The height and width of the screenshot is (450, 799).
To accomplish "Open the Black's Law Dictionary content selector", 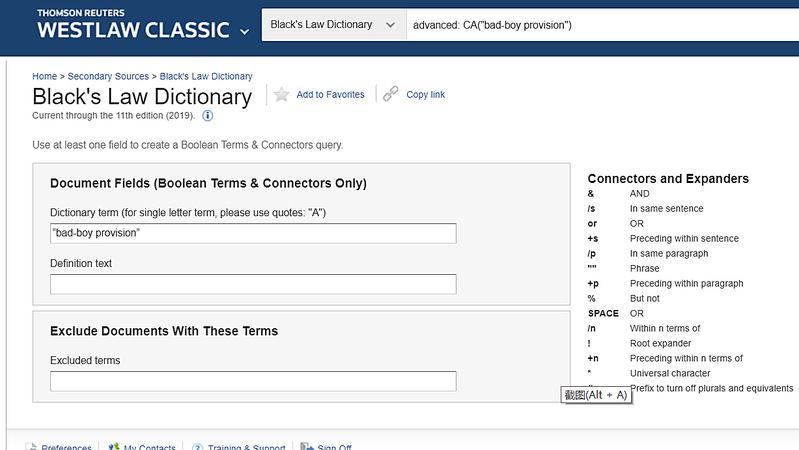I will tap(331, 25).
